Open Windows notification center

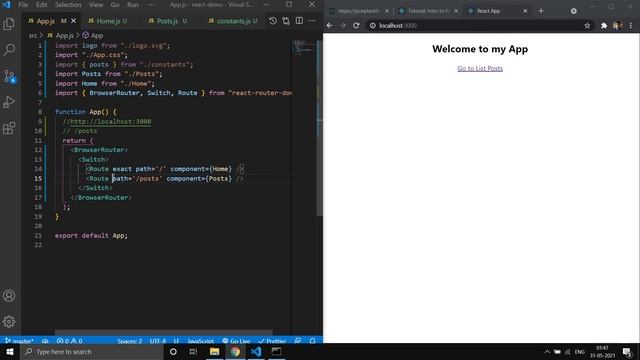[x=627, y=351]
